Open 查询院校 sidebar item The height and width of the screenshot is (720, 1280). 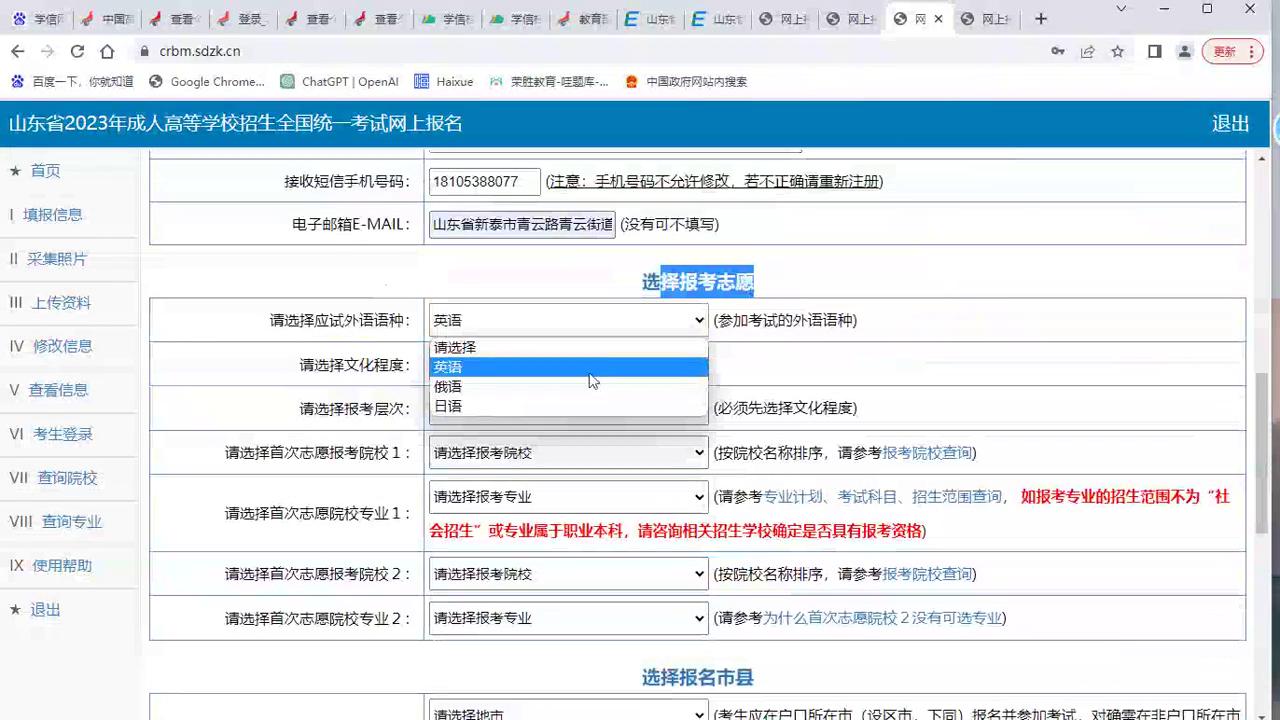pyautogui.click(x=67, y=478)
